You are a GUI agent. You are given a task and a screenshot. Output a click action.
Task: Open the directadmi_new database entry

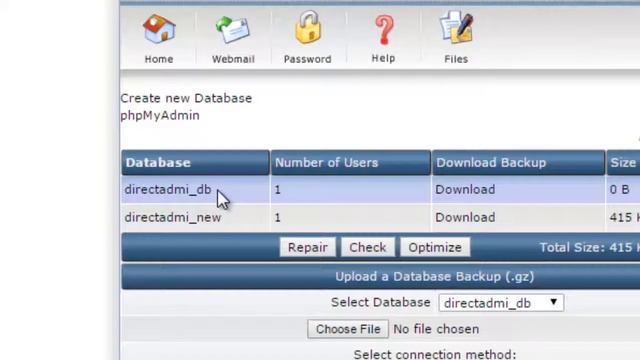[173, 218]
